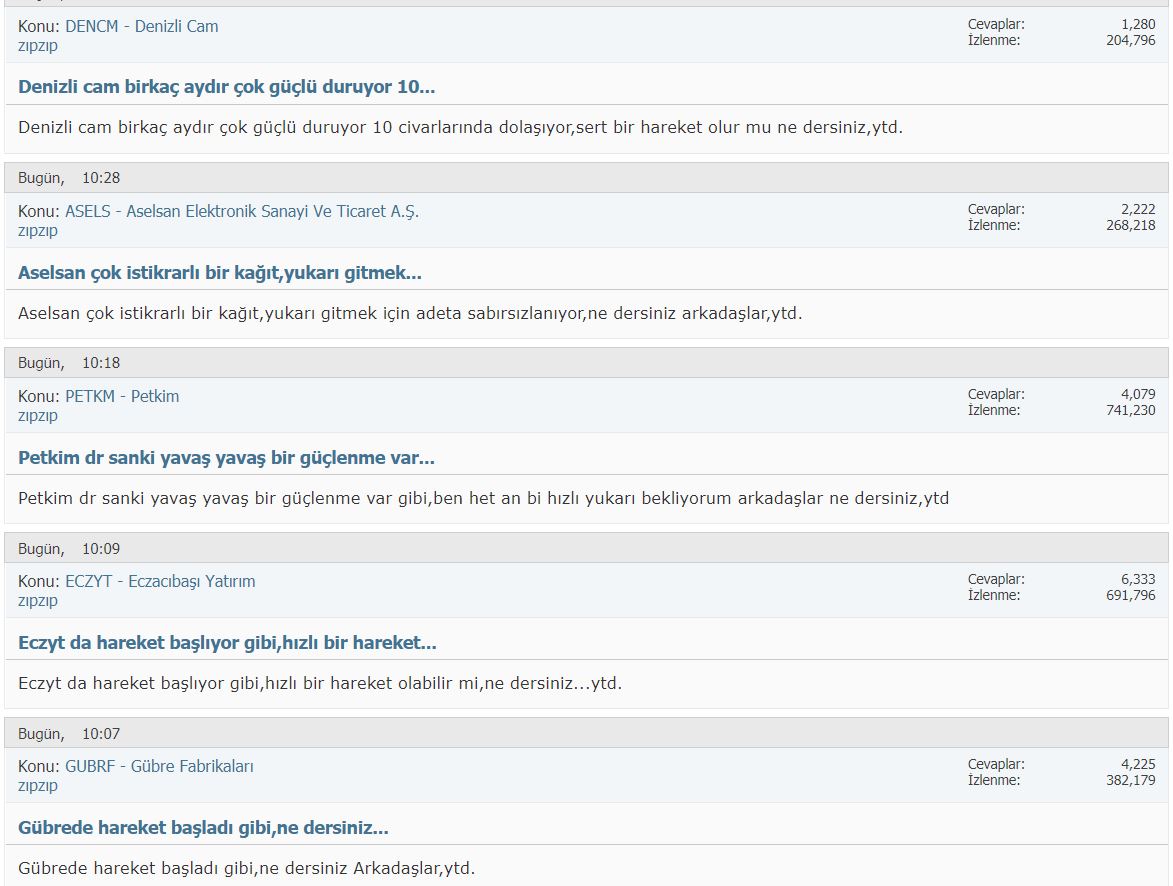
Task: Click the zıpzıp author link under PETKM
Action: [x=37, y=415]
